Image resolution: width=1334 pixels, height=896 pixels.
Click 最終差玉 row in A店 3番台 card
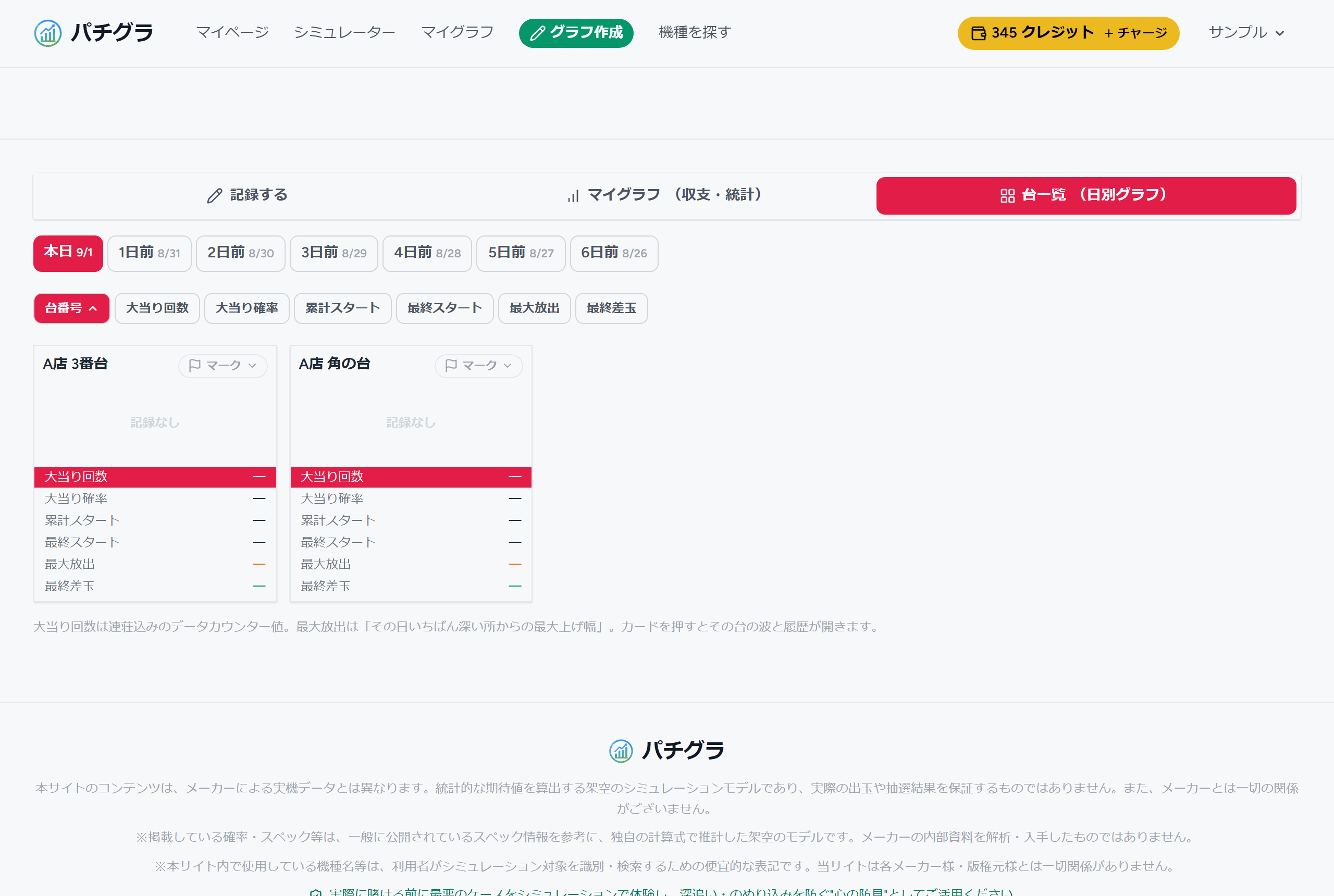pyautogui.click(x=155, y=586)
